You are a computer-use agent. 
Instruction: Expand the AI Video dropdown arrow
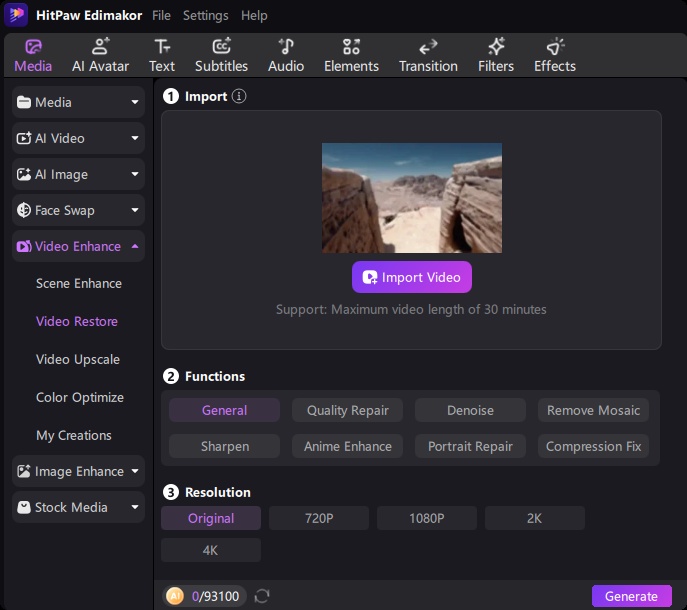[x=135, y=138]
